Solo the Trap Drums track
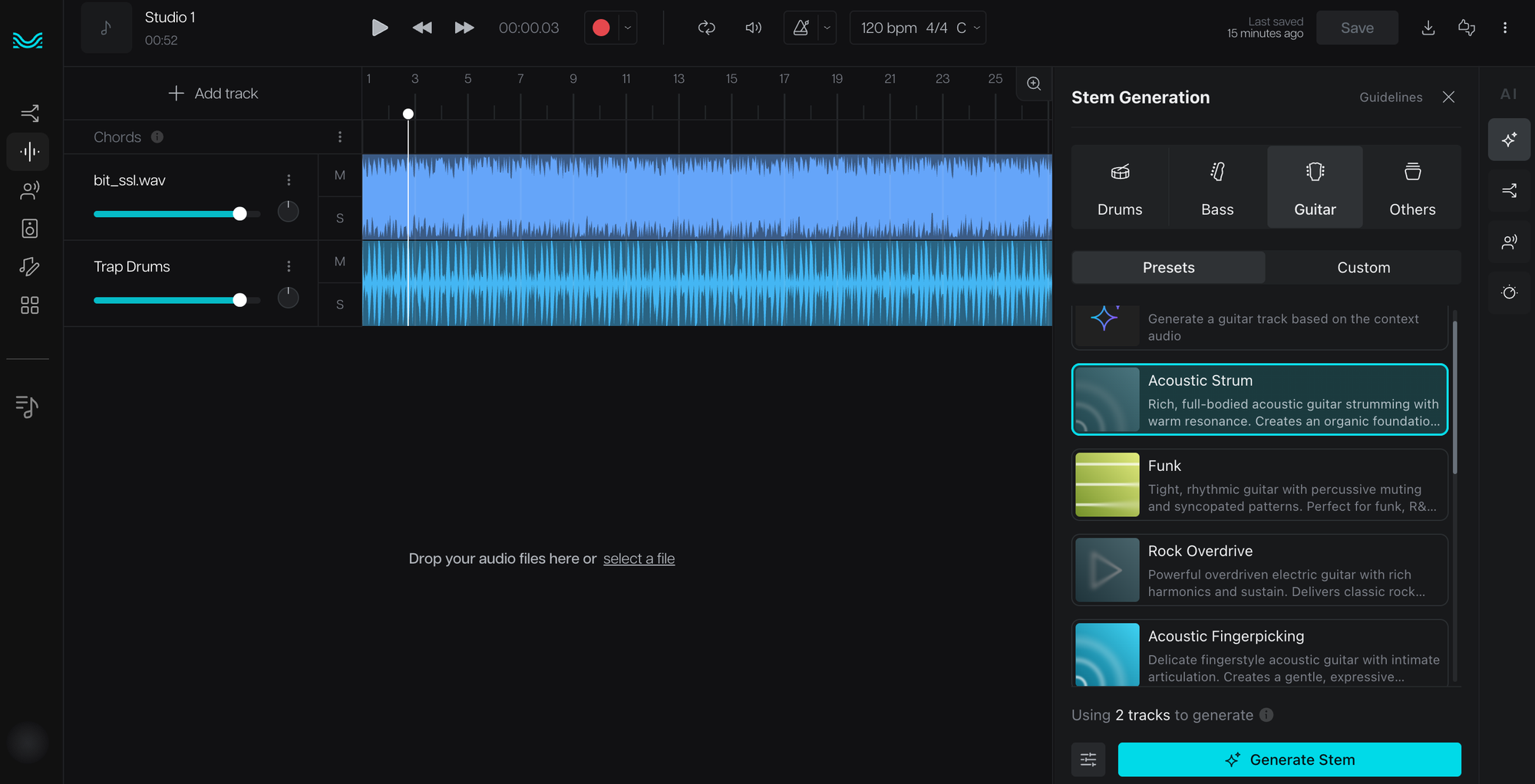Image resolution: width=1535 pixels, height=784 pixels. 340,305
